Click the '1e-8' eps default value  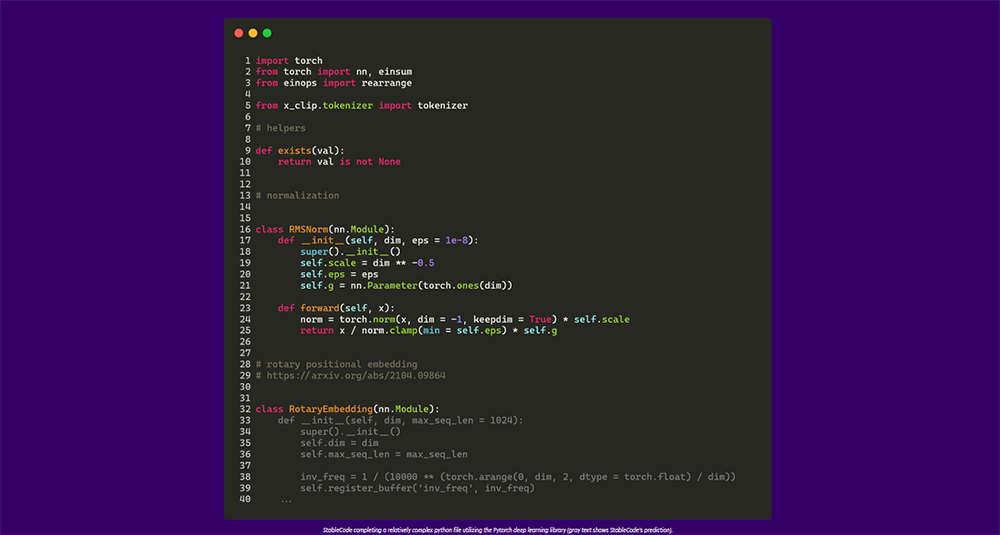tap(456, 240)
